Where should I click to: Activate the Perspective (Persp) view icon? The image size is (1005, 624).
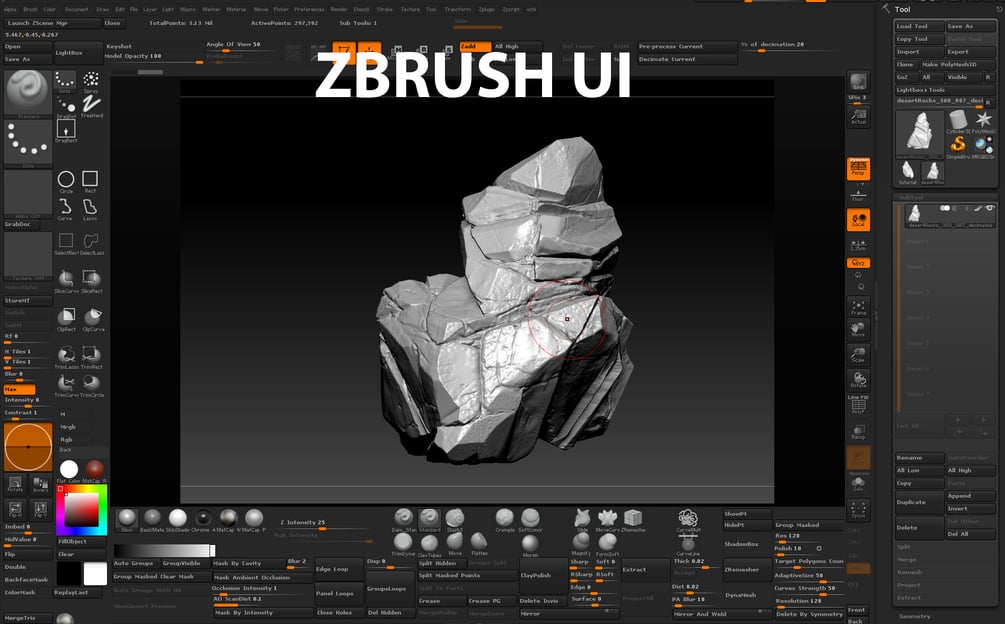858,170
